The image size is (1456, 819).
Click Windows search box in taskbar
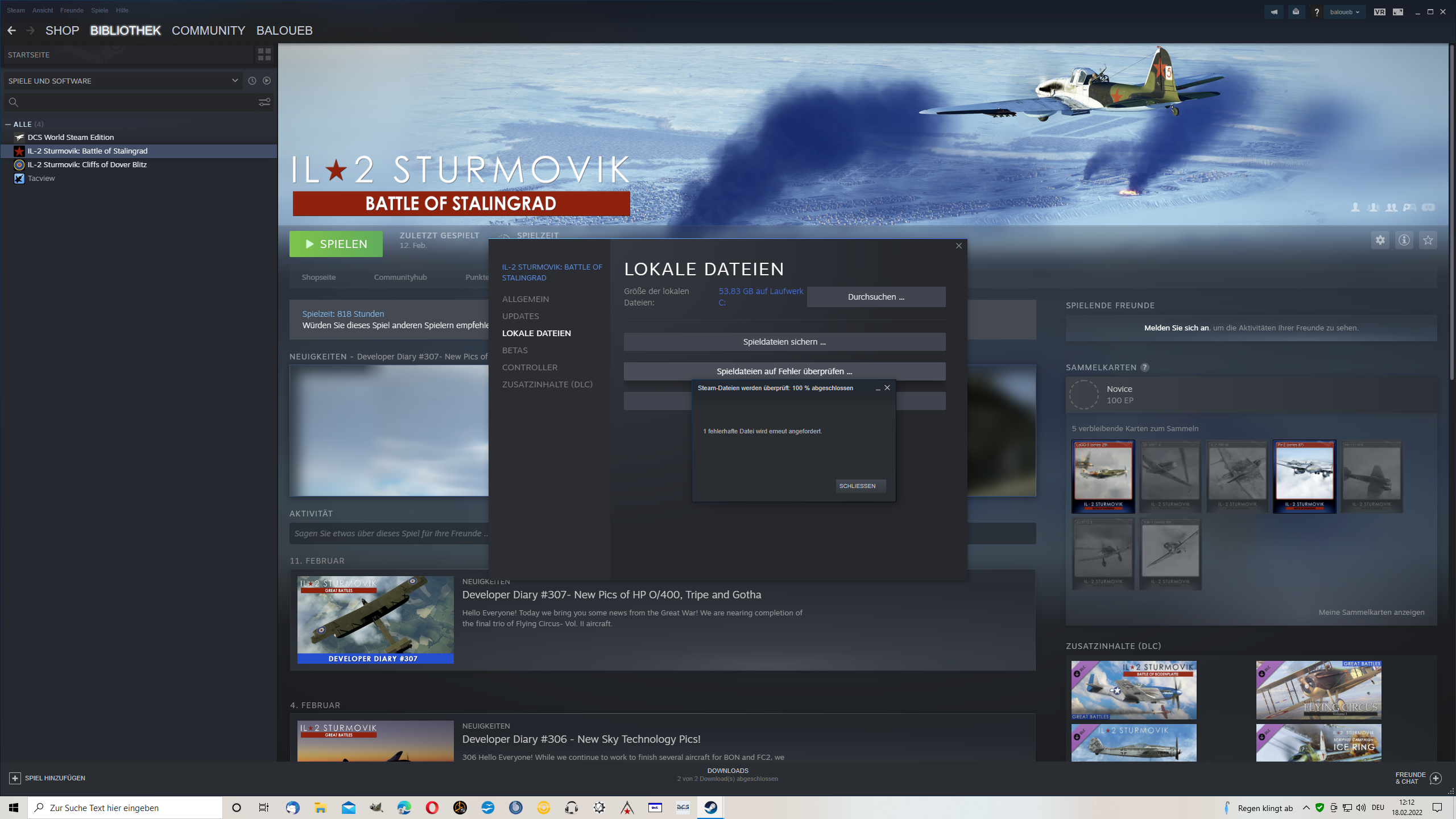pyautogui.click(x=125, y=808)
